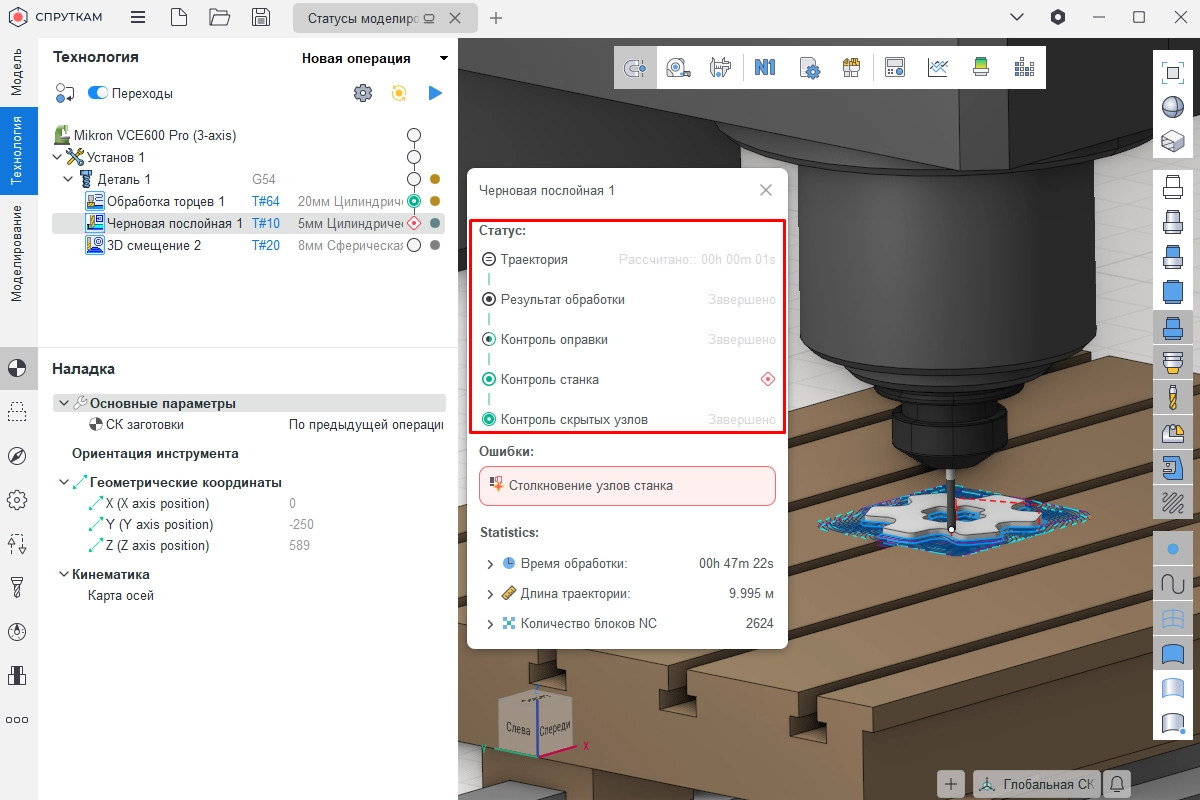Click the blue play button in Технология panel

tap(435, 93)
